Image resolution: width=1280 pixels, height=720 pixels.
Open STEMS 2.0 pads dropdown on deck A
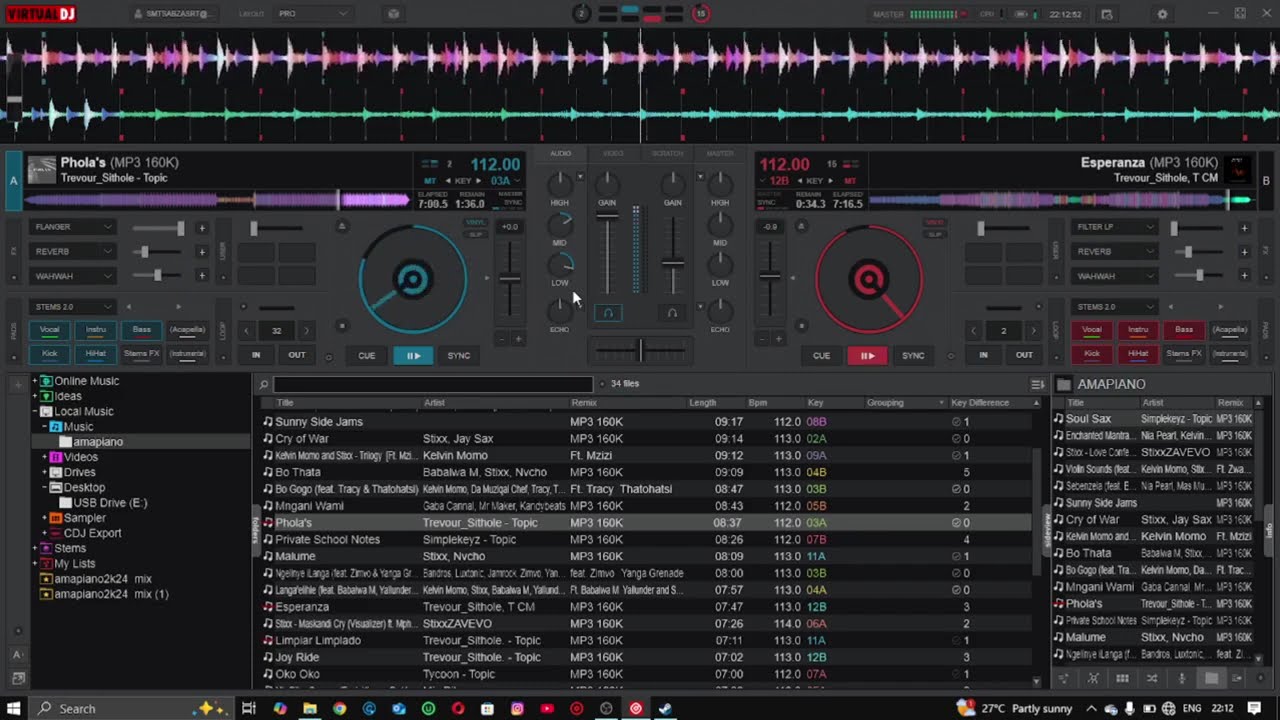[73, 307]
